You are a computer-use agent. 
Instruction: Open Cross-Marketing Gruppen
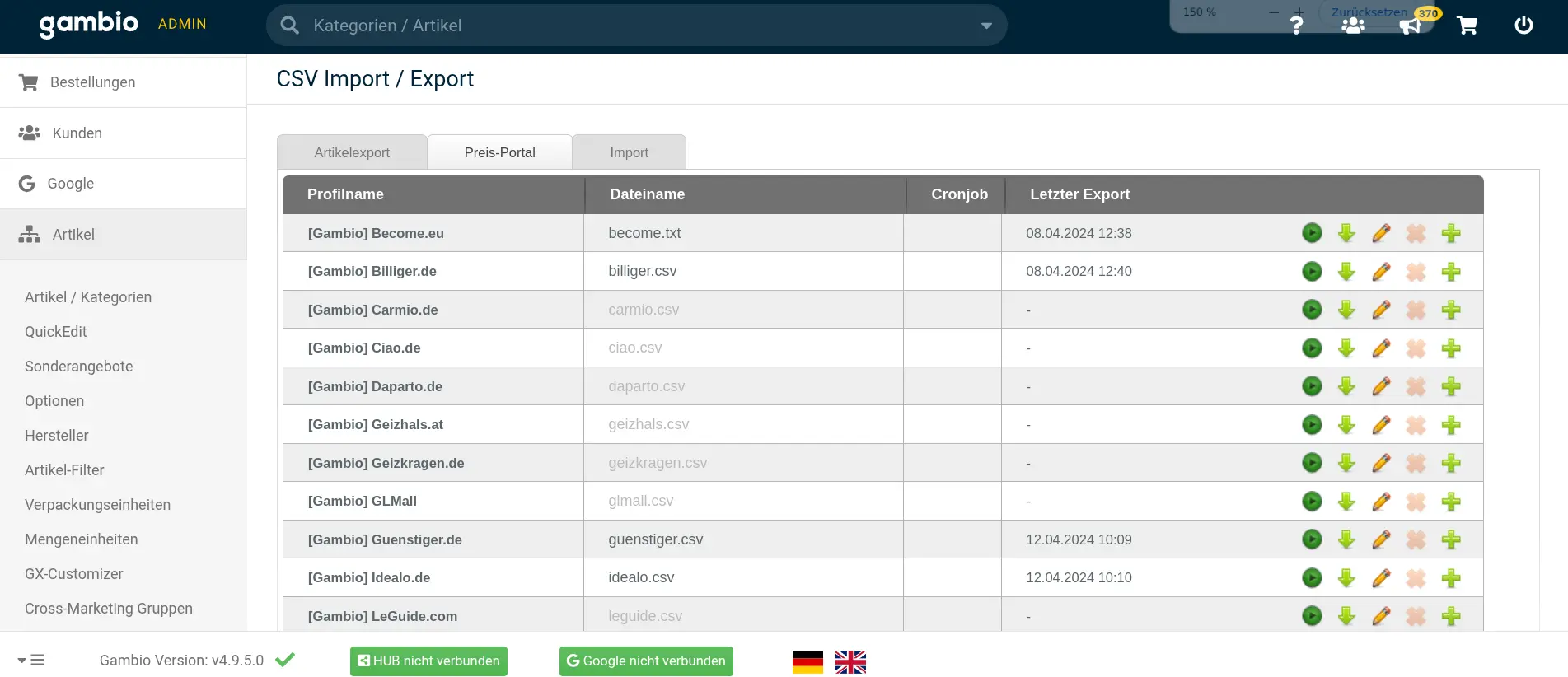click(x=109, y=609)
